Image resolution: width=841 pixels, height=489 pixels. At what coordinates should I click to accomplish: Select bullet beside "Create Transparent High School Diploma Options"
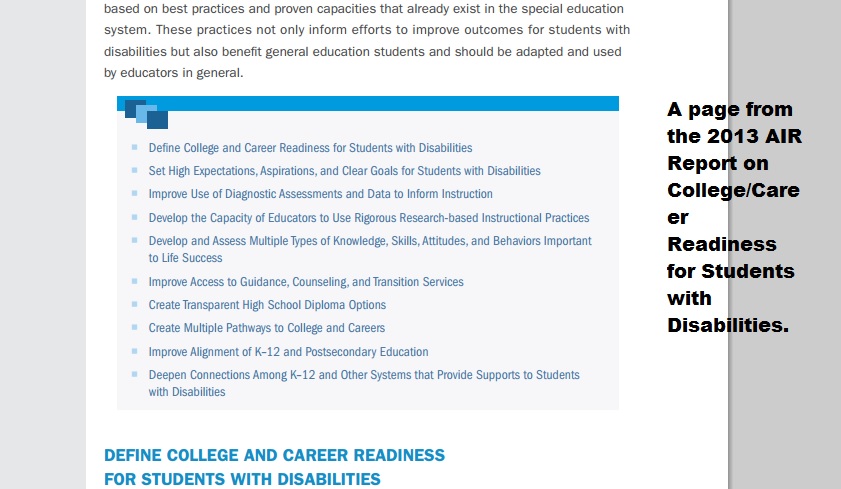[x=135, y=305]
